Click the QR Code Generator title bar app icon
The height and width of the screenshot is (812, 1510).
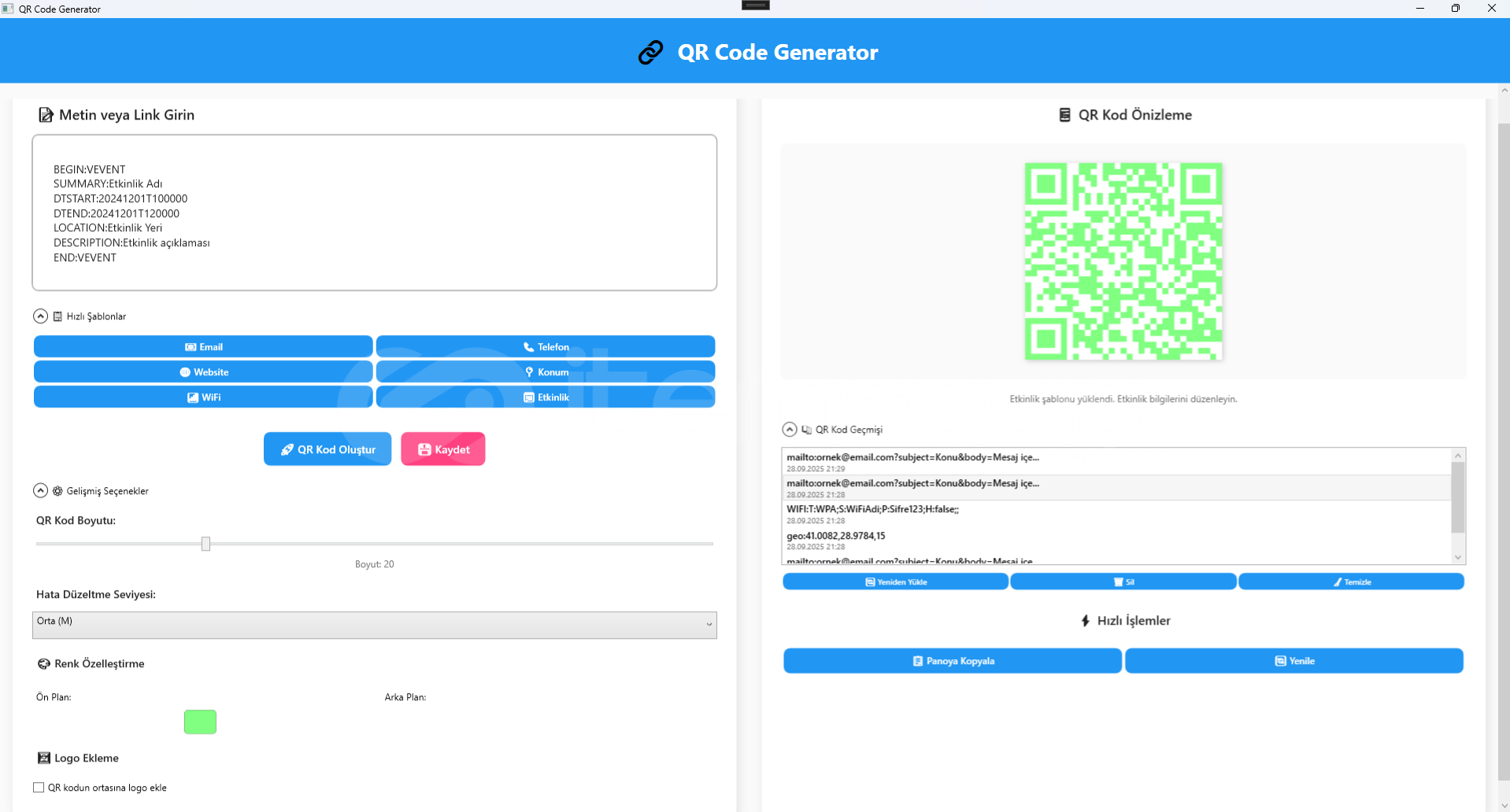tap(8, 9)
